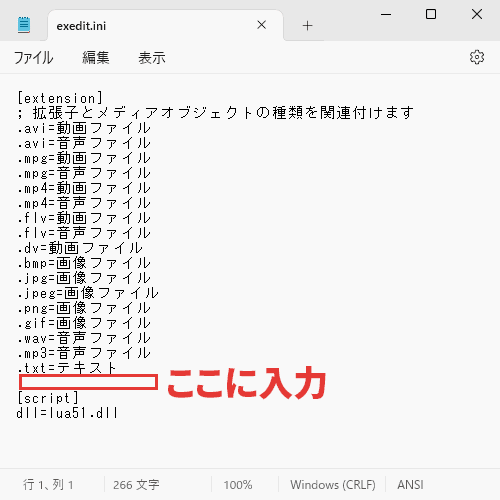Click the .mpg=音声ファイル line
The height and width of the screenshot is (500, 500).
pos(84,173)
